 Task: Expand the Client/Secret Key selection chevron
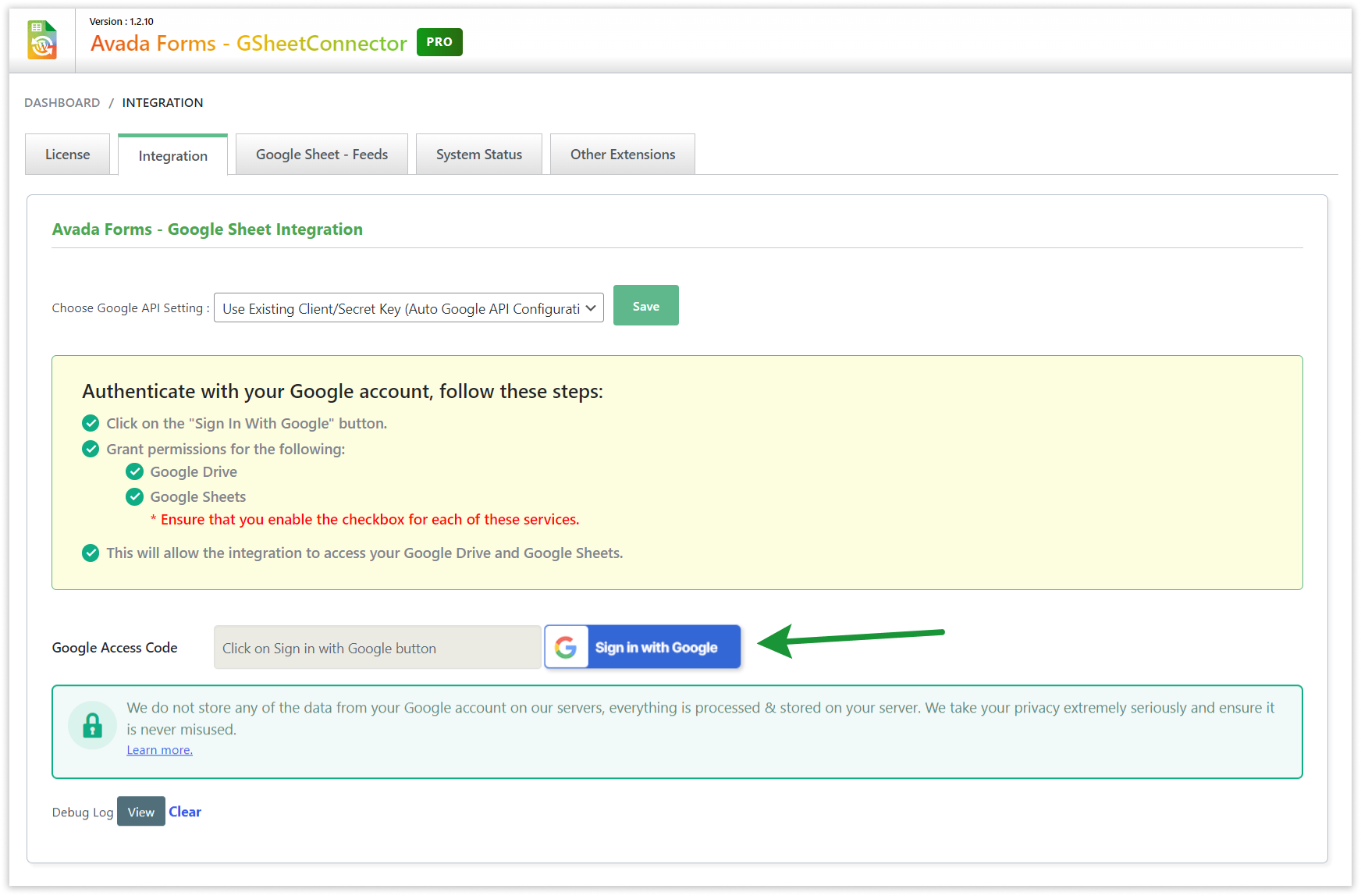point(590,308)
